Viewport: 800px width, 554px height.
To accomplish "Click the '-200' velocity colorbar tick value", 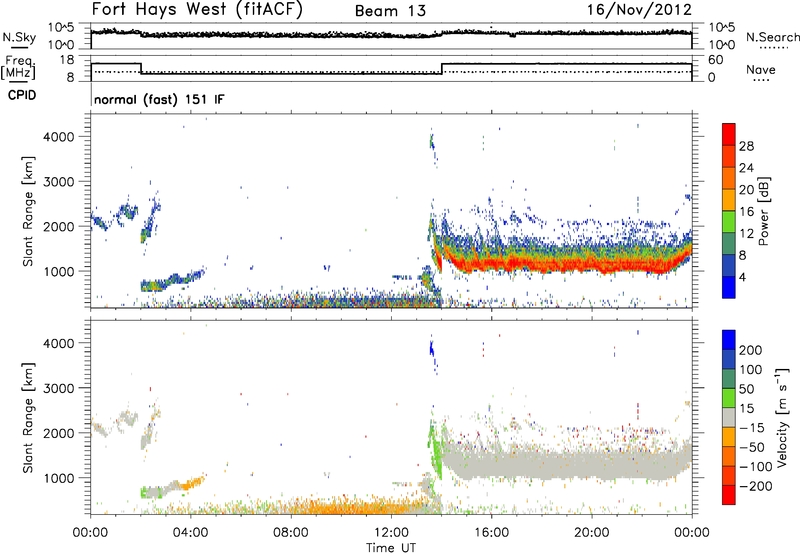I will [756, 486].
